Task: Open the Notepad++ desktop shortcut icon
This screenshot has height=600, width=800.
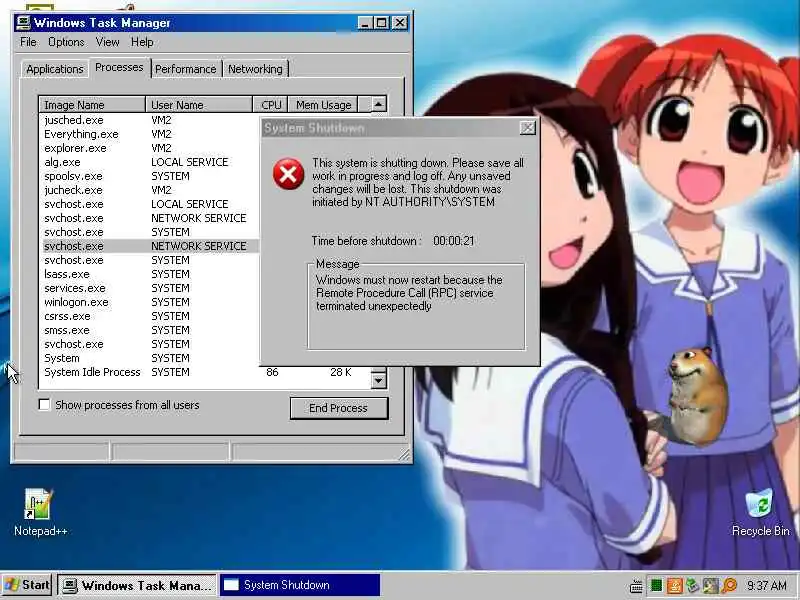Action: point(39,504)
